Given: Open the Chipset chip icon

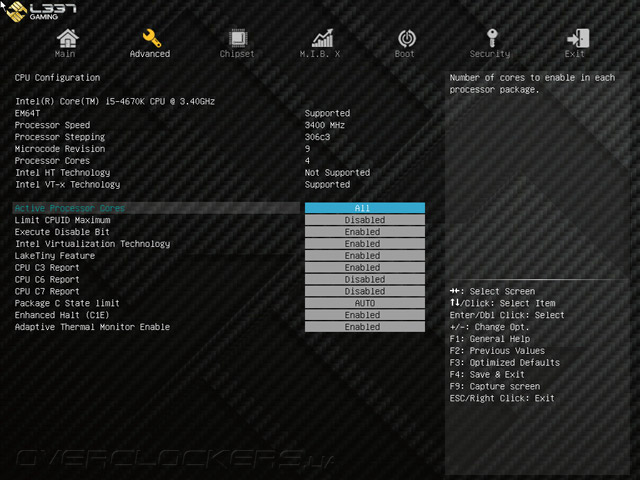Looking at the screenshot, I should pos(238,38).
